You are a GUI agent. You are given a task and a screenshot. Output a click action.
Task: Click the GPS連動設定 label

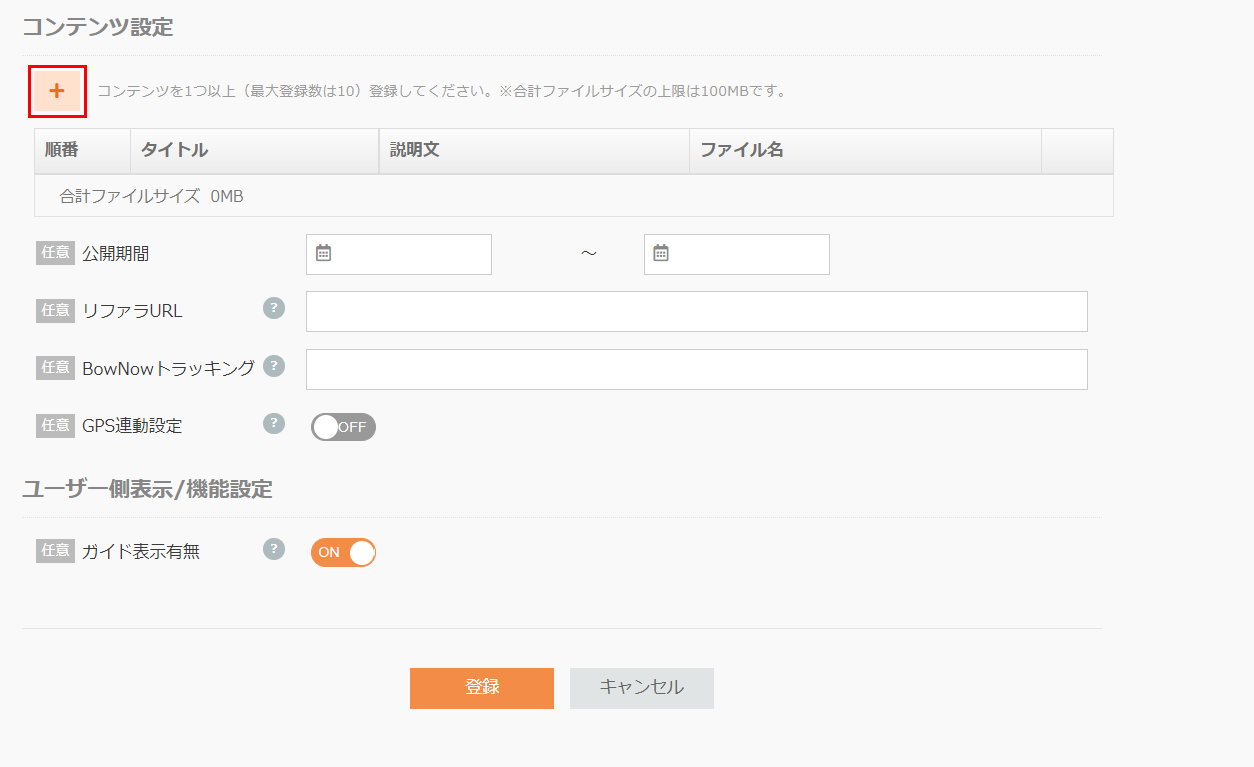[x=132, y=426]
